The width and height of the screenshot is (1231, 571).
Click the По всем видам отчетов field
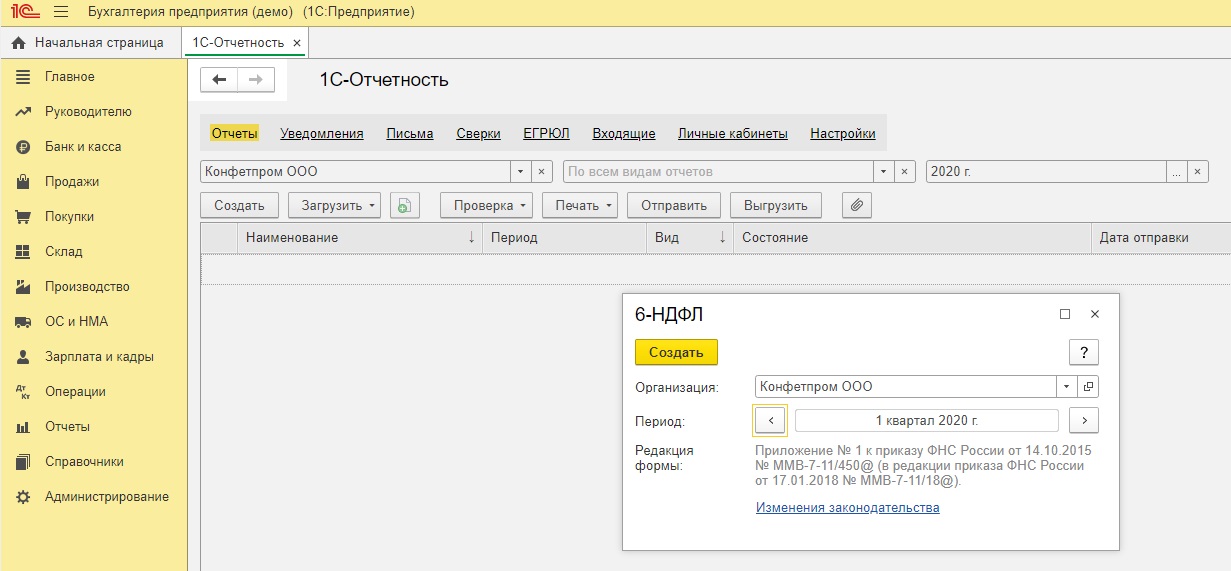tap(718, 172)
